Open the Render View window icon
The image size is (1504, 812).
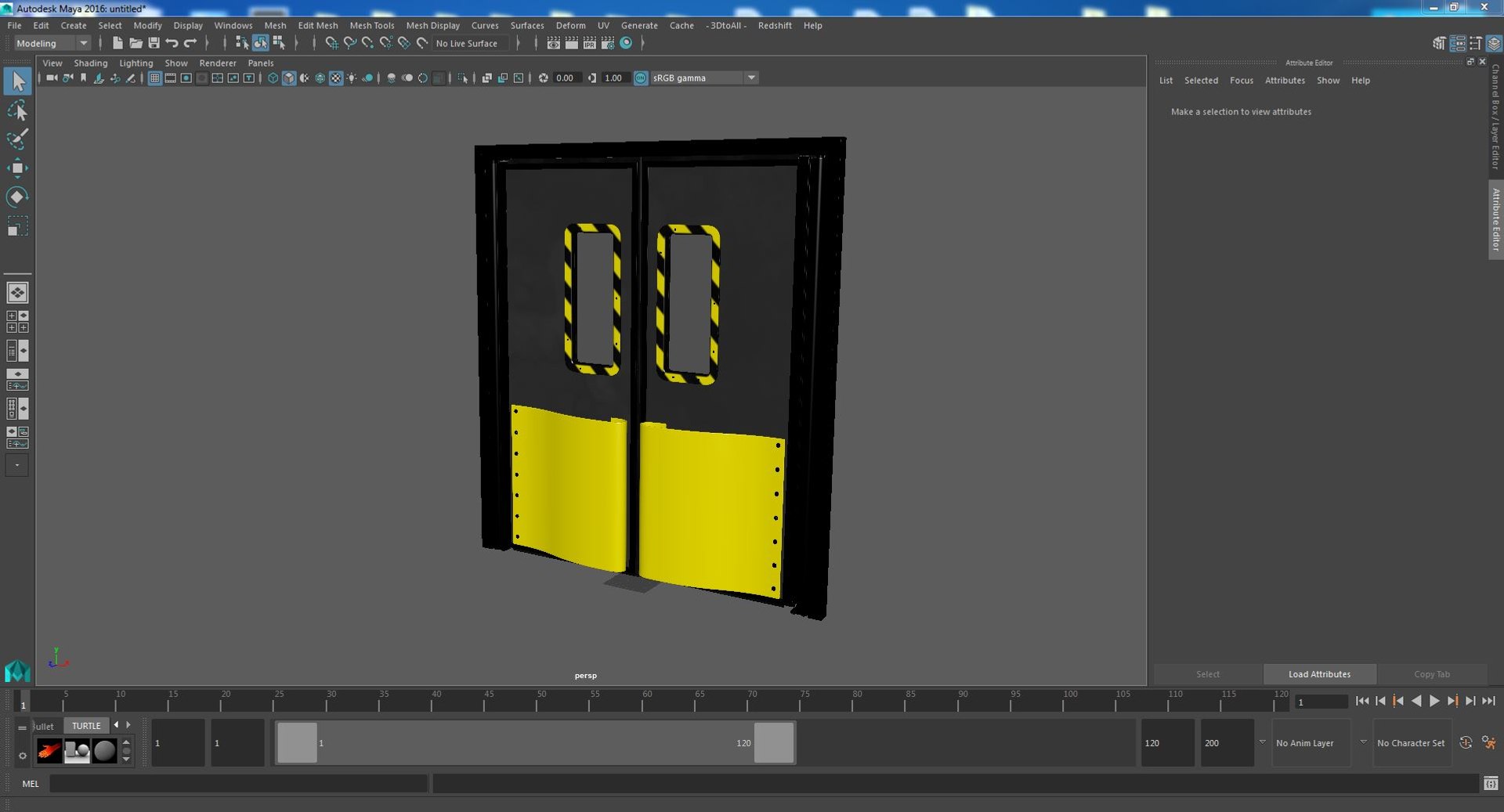click(553, 43)
